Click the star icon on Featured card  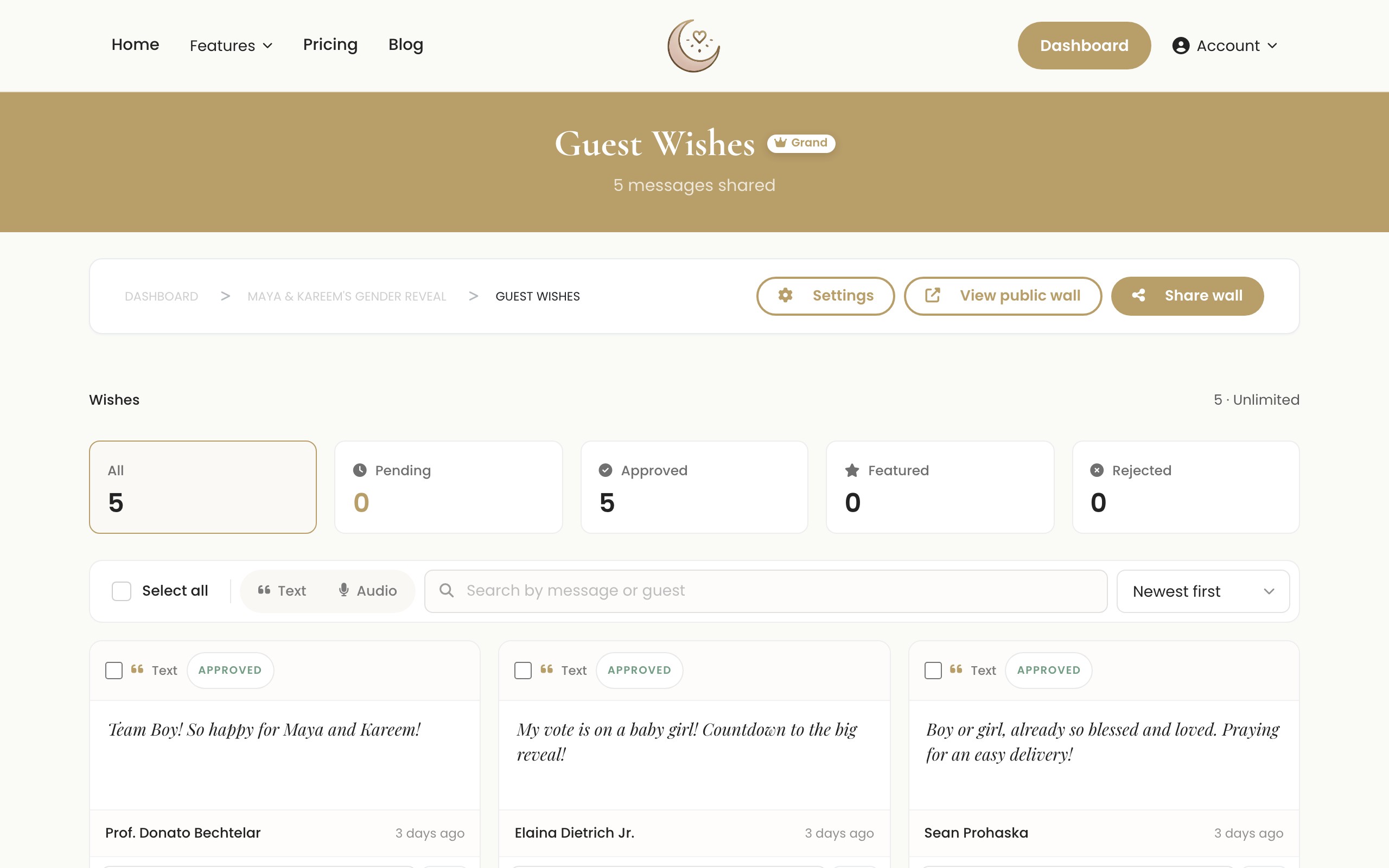(x=852, y=470)
